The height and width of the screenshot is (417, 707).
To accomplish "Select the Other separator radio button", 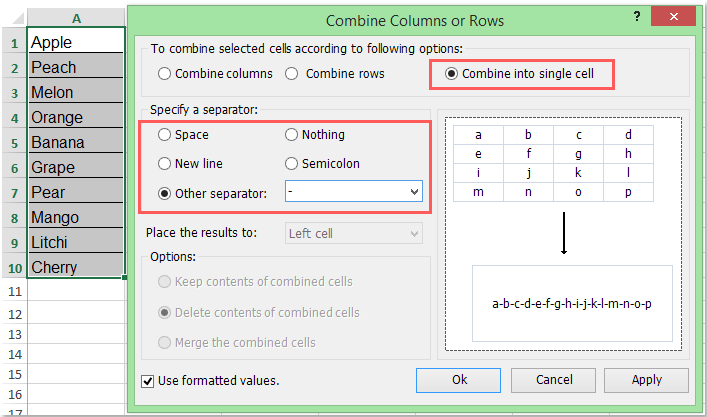I will 165,192.
